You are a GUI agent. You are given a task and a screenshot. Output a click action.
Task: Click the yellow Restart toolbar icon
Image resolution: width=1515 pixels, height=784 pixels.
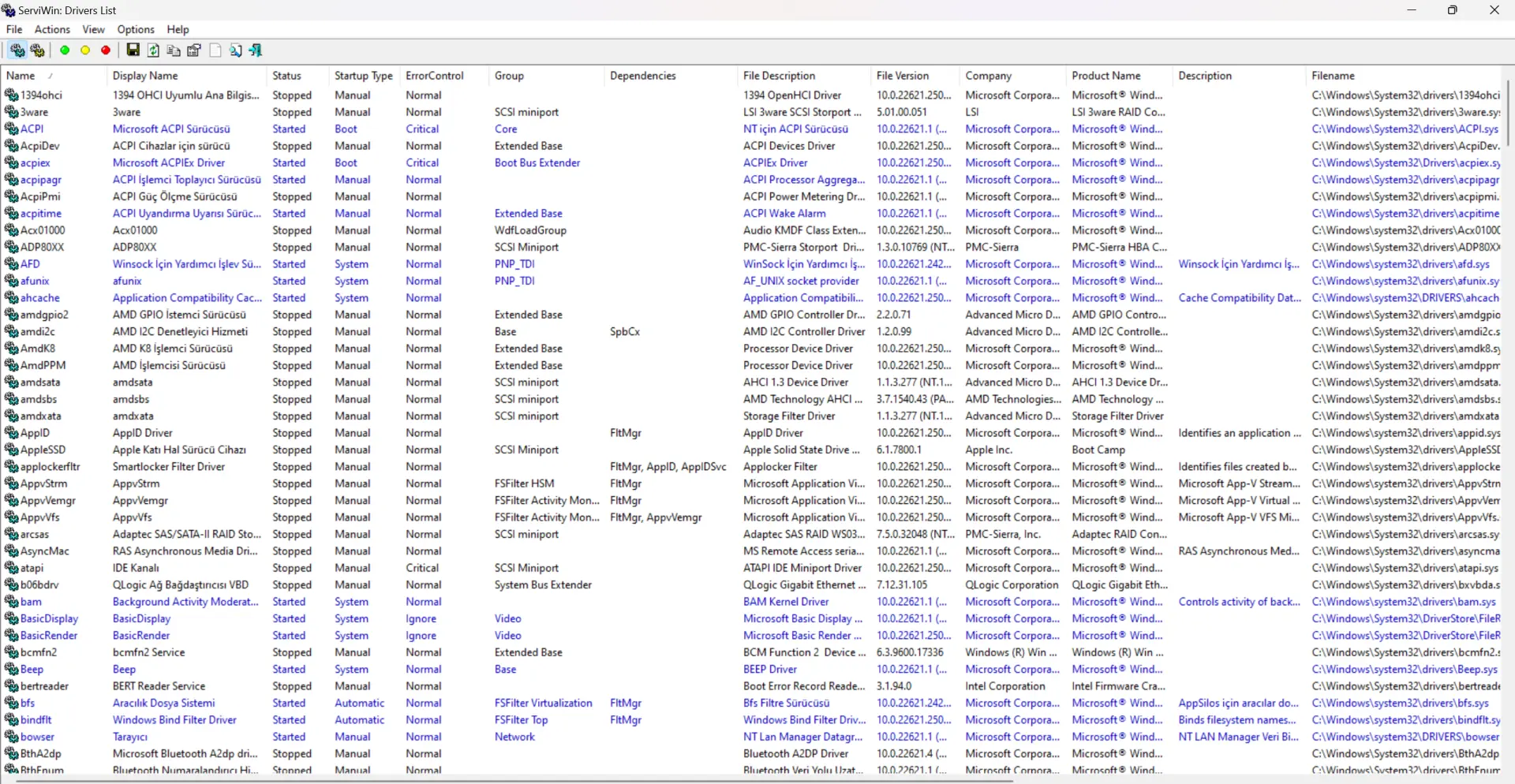click(85, 50)
